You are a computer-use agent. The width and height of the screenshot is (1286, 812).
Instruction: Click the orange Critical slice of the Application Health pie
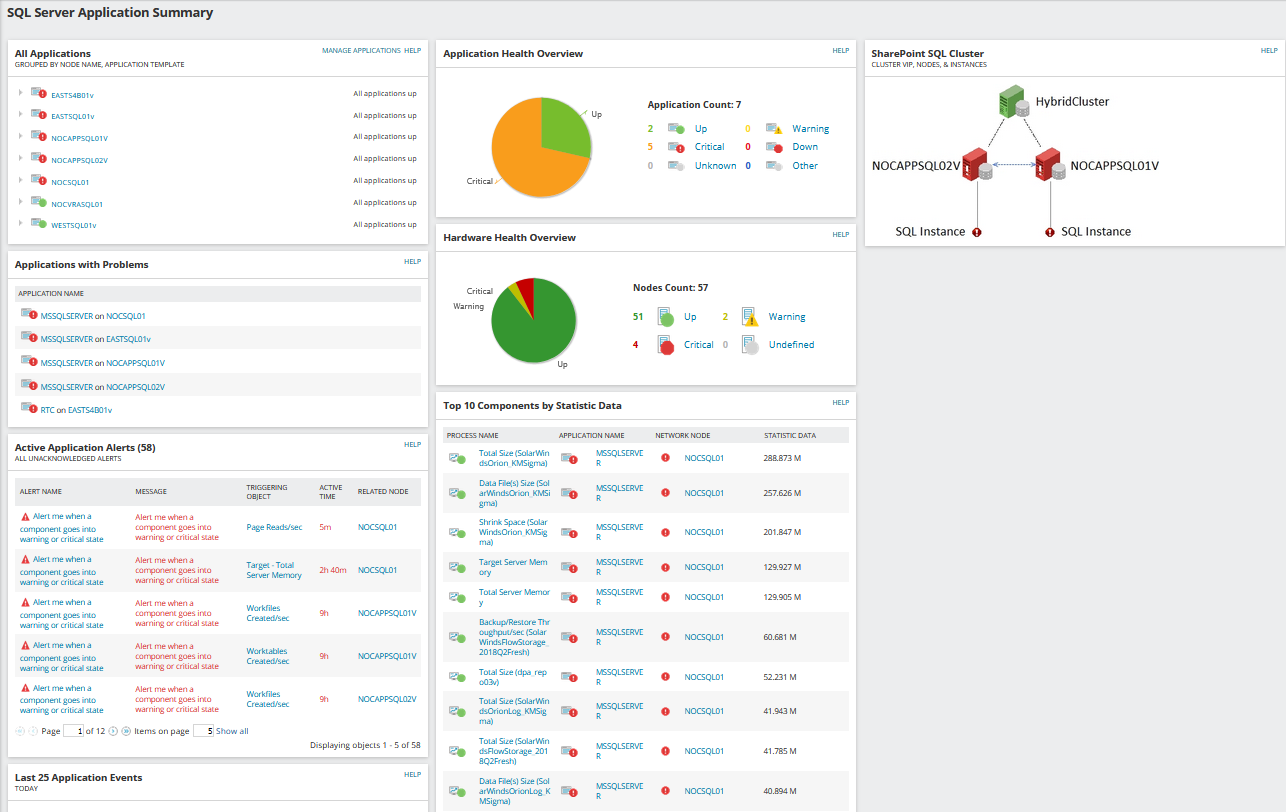tap(530, 160)
